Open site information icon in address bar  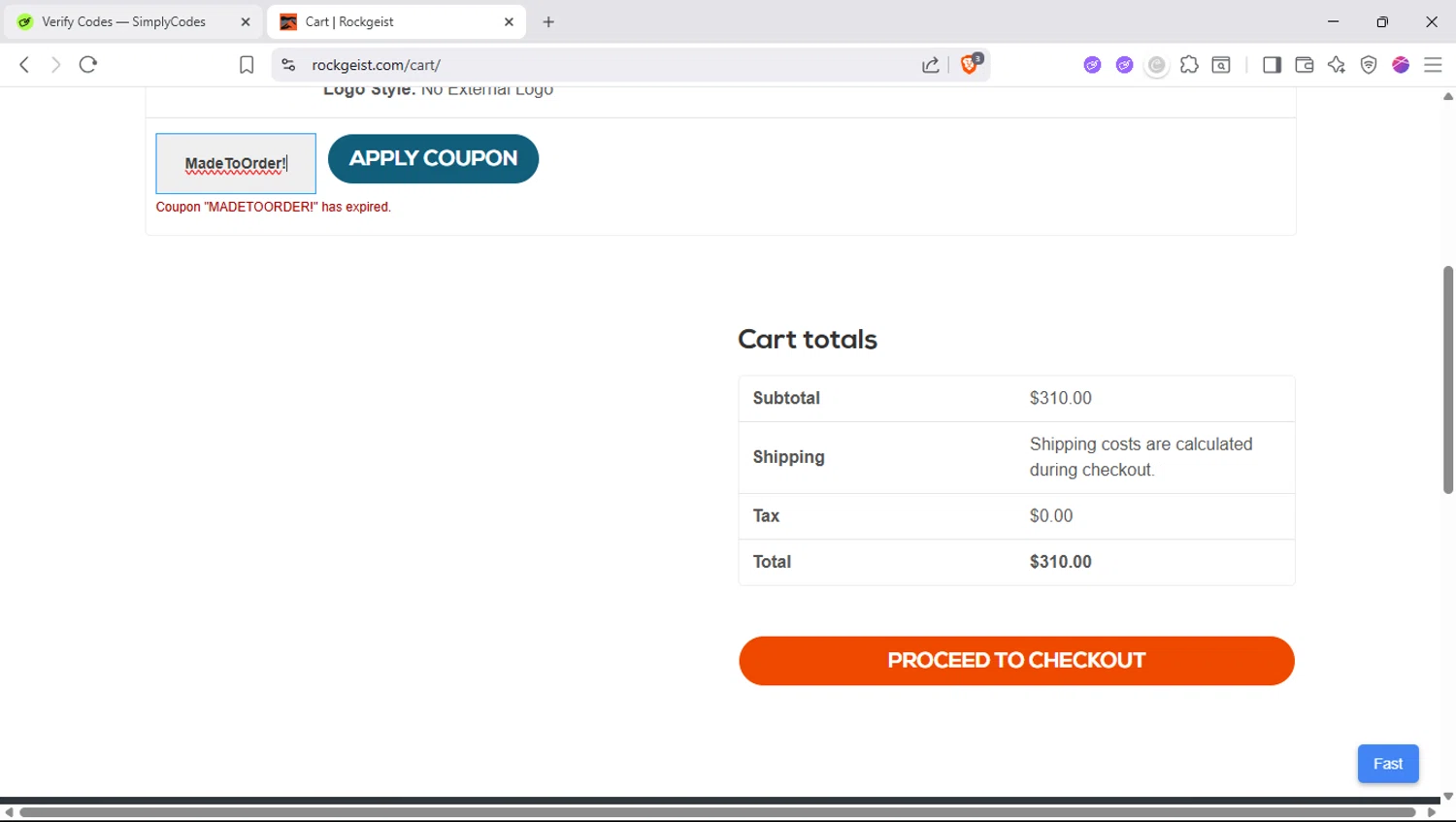288,65
